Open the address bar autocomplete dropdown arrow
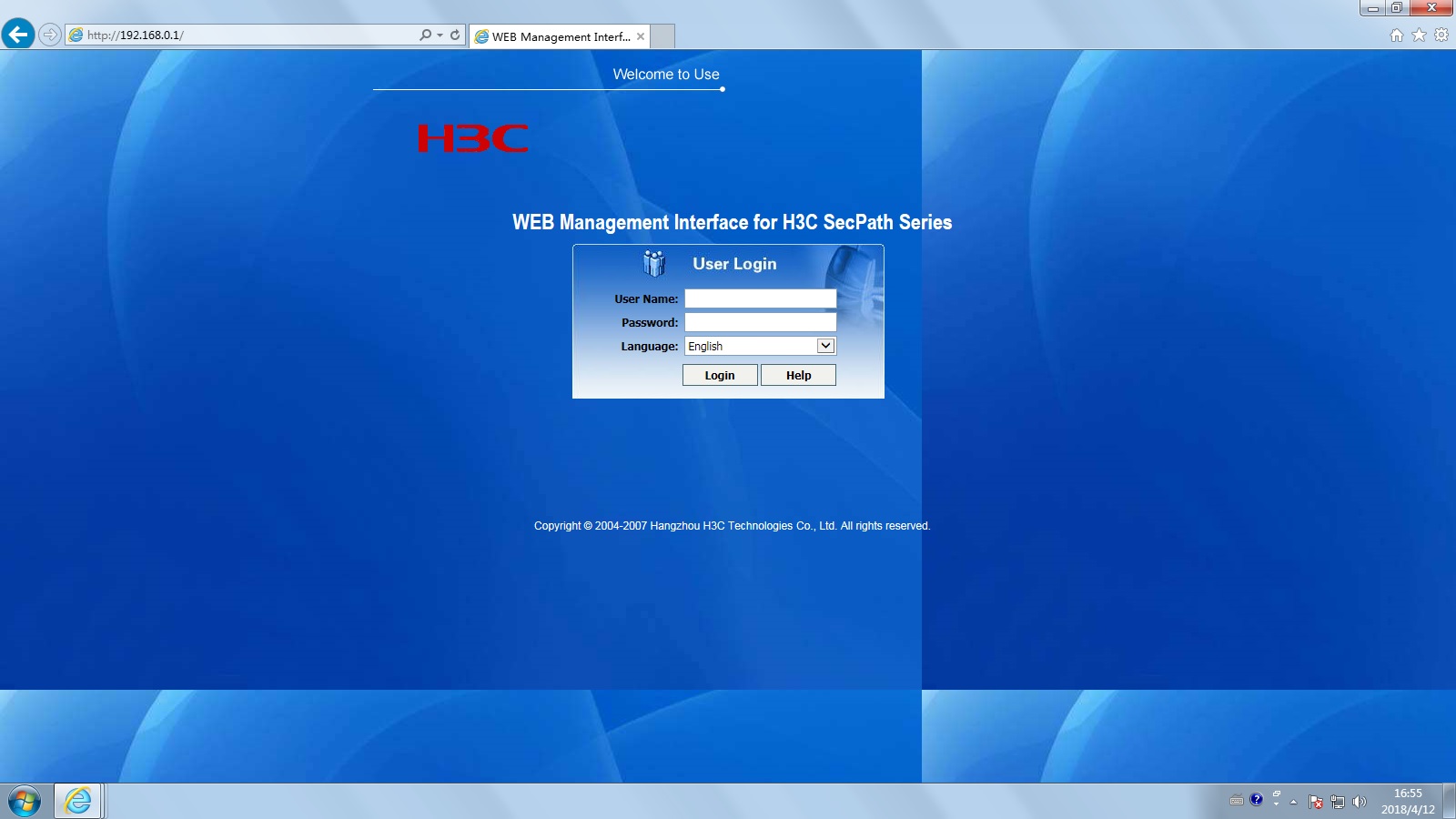Viewport: 1456px width, 819px height. [x=440, y=35]
